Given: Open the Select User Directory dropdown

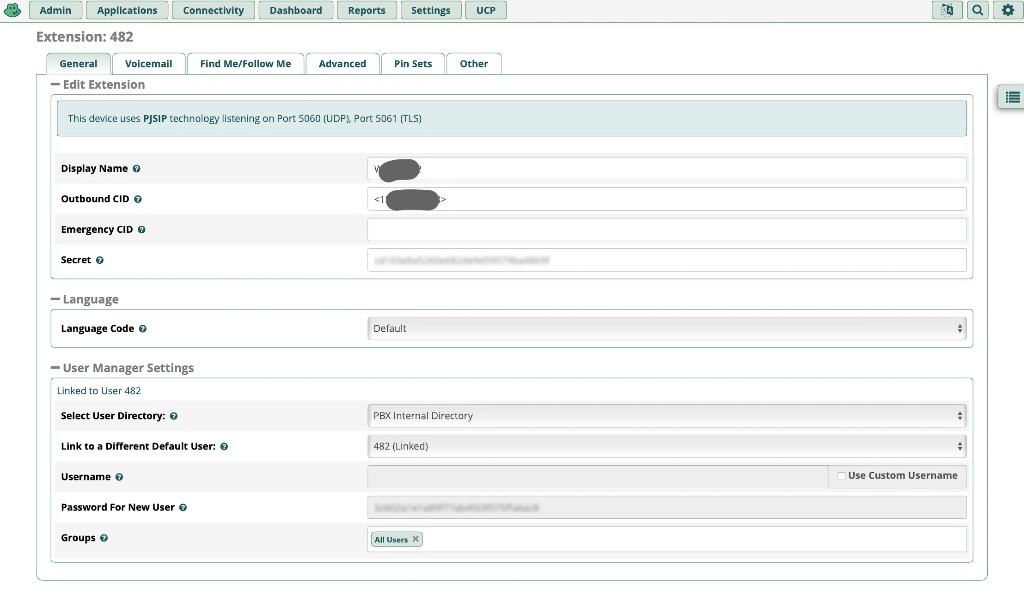Looking at the screenshot, I should point(665,415).
